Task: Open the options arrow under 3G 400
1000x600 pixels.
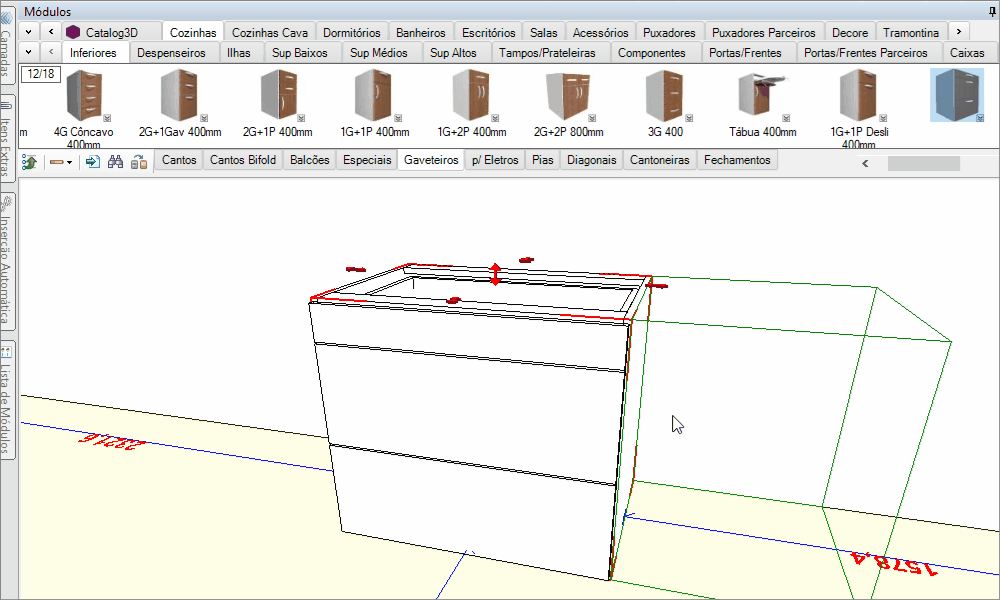Action: point(689,117)
